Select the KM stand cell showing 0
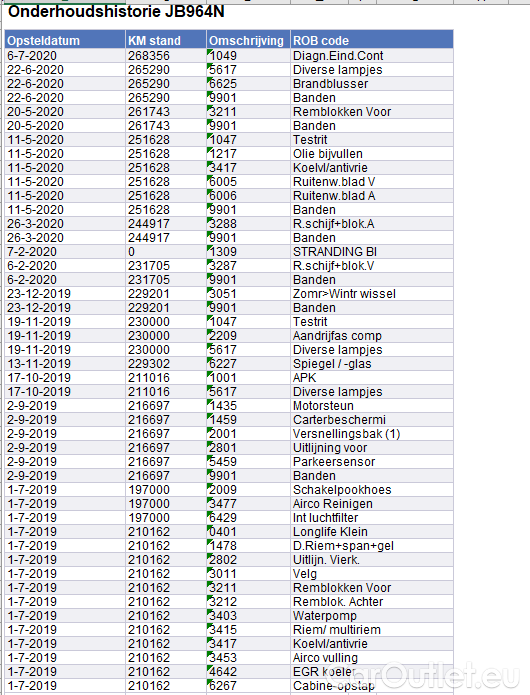530x695 pixels. coord(166,252)
